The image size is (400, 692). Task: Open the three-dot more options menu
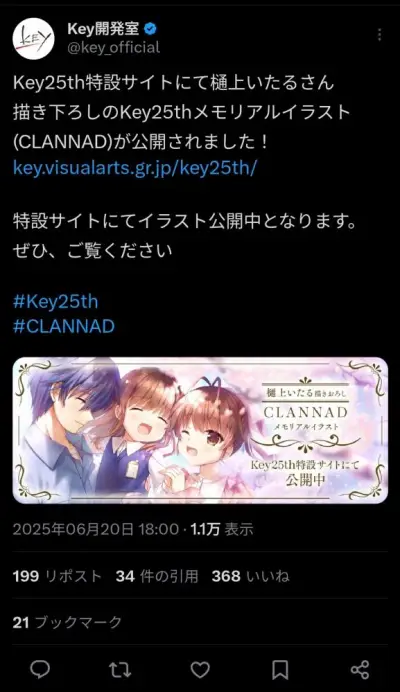(379, 35)
